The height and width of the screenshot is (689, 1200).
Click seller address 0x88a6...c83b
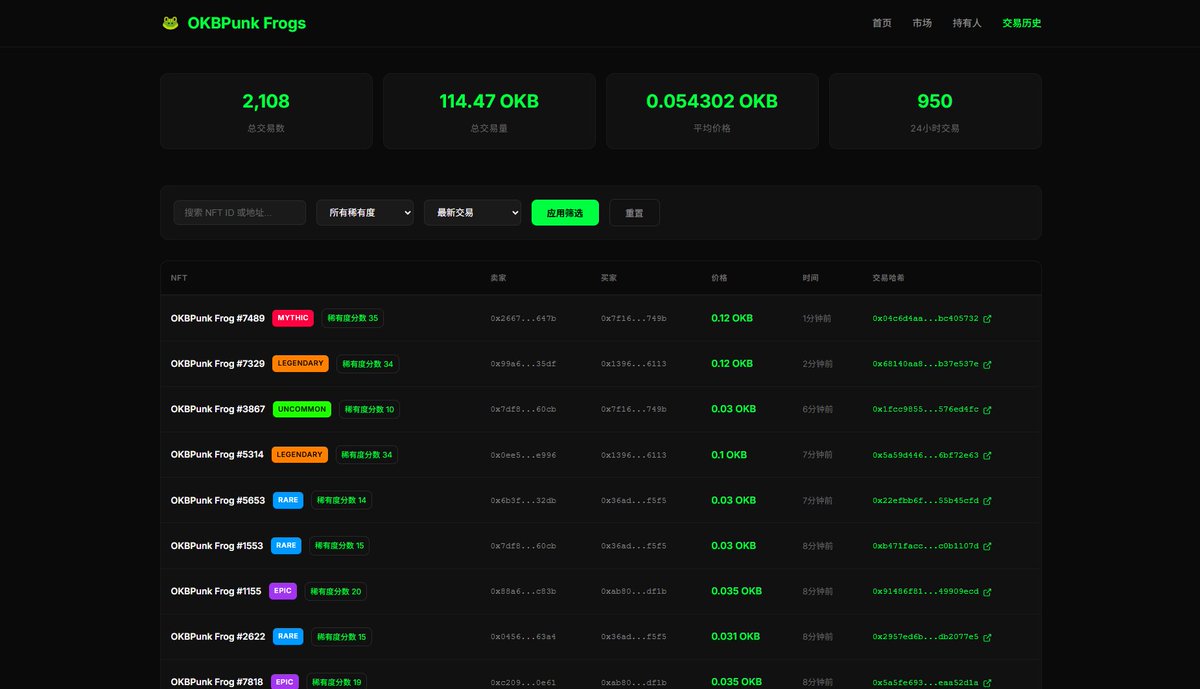tap(523, 592)
